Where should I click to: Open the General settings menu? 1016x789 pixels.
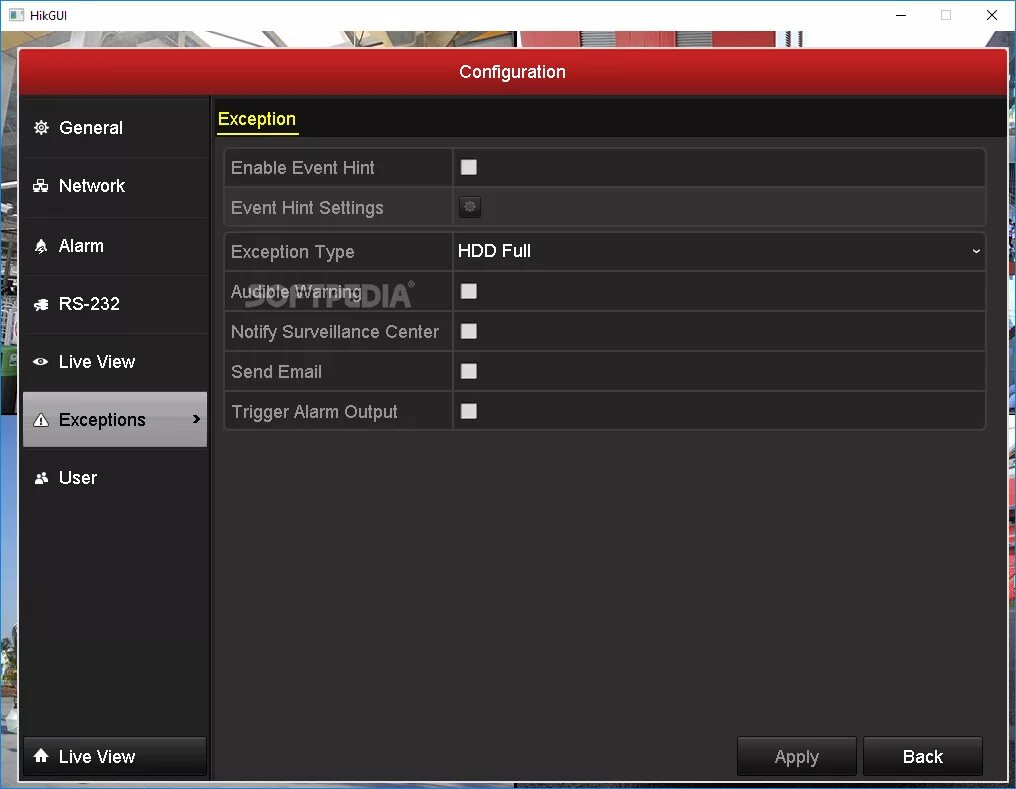tap(115, 128)
